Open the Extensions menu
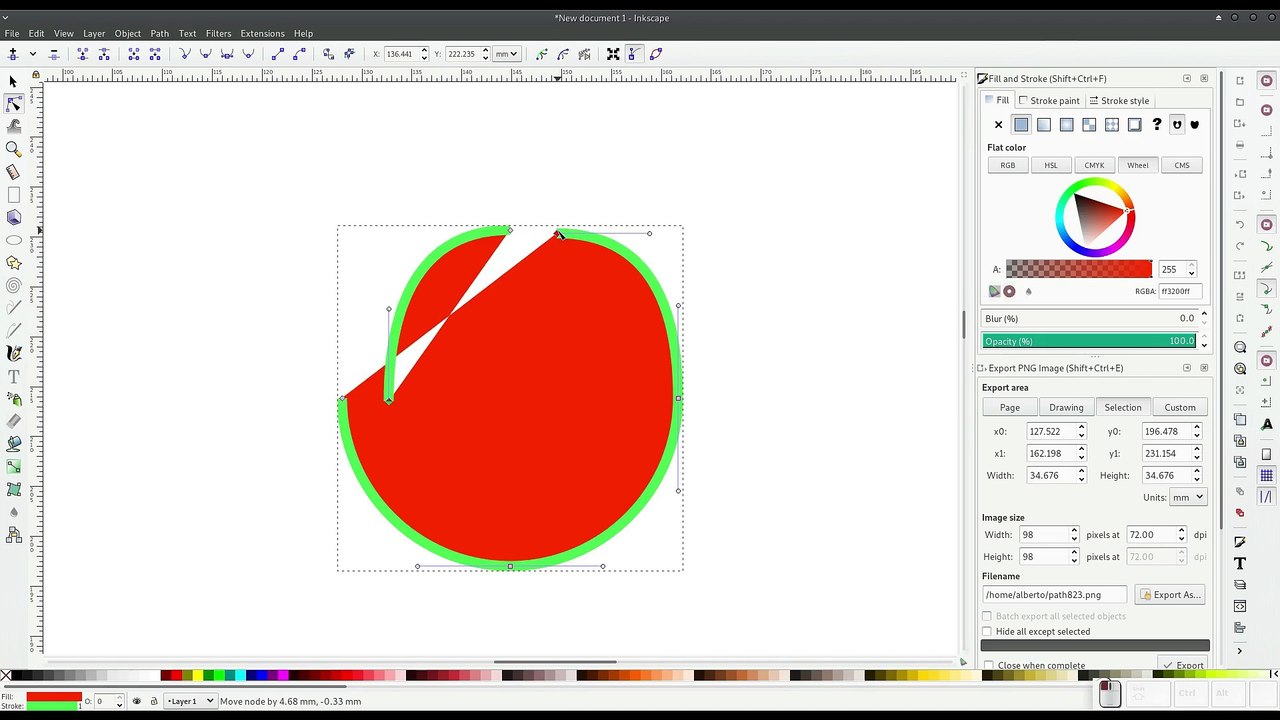Screen dimensions: 1280x720 tap(262, 33)
